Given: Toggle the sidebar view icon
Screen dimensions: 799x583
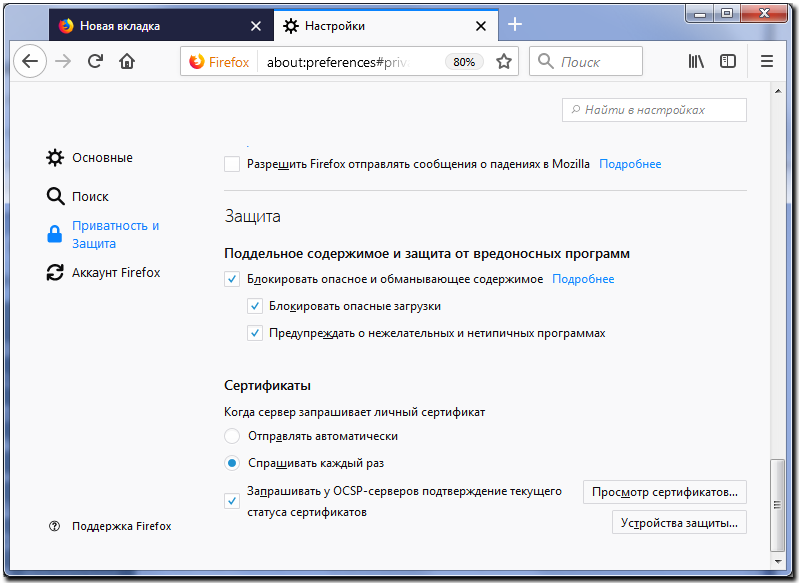Looking at the screenshot, I should (x=728, y=61).
